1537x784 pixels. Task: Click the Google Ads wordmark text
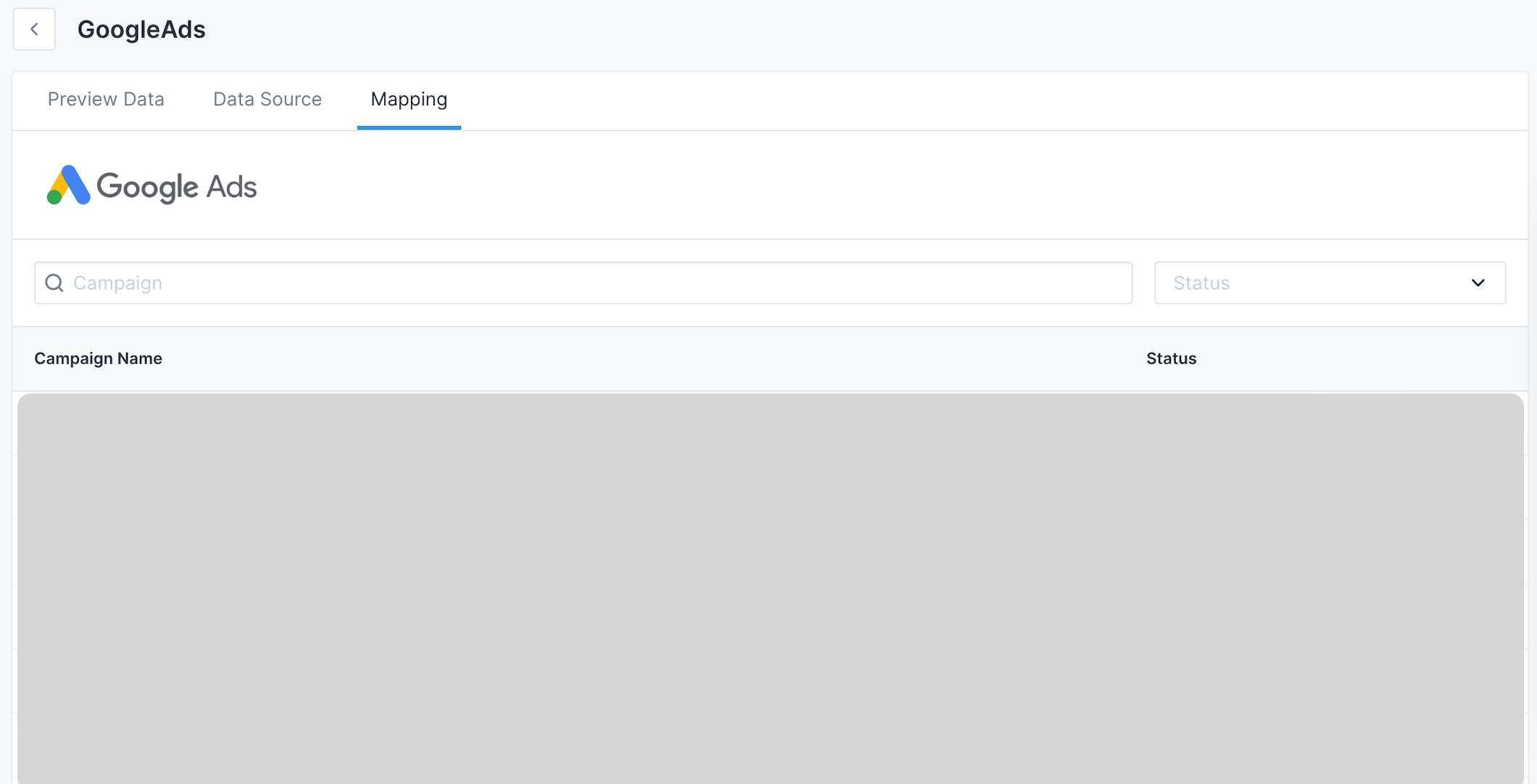(x=176, y=187)
